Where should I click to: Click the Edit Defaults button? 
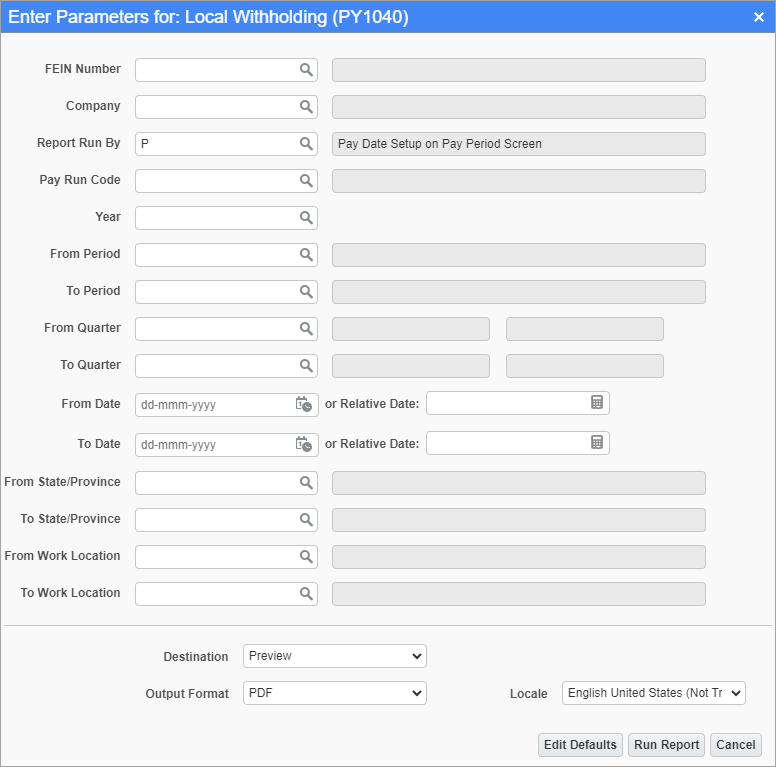point(580,745)
